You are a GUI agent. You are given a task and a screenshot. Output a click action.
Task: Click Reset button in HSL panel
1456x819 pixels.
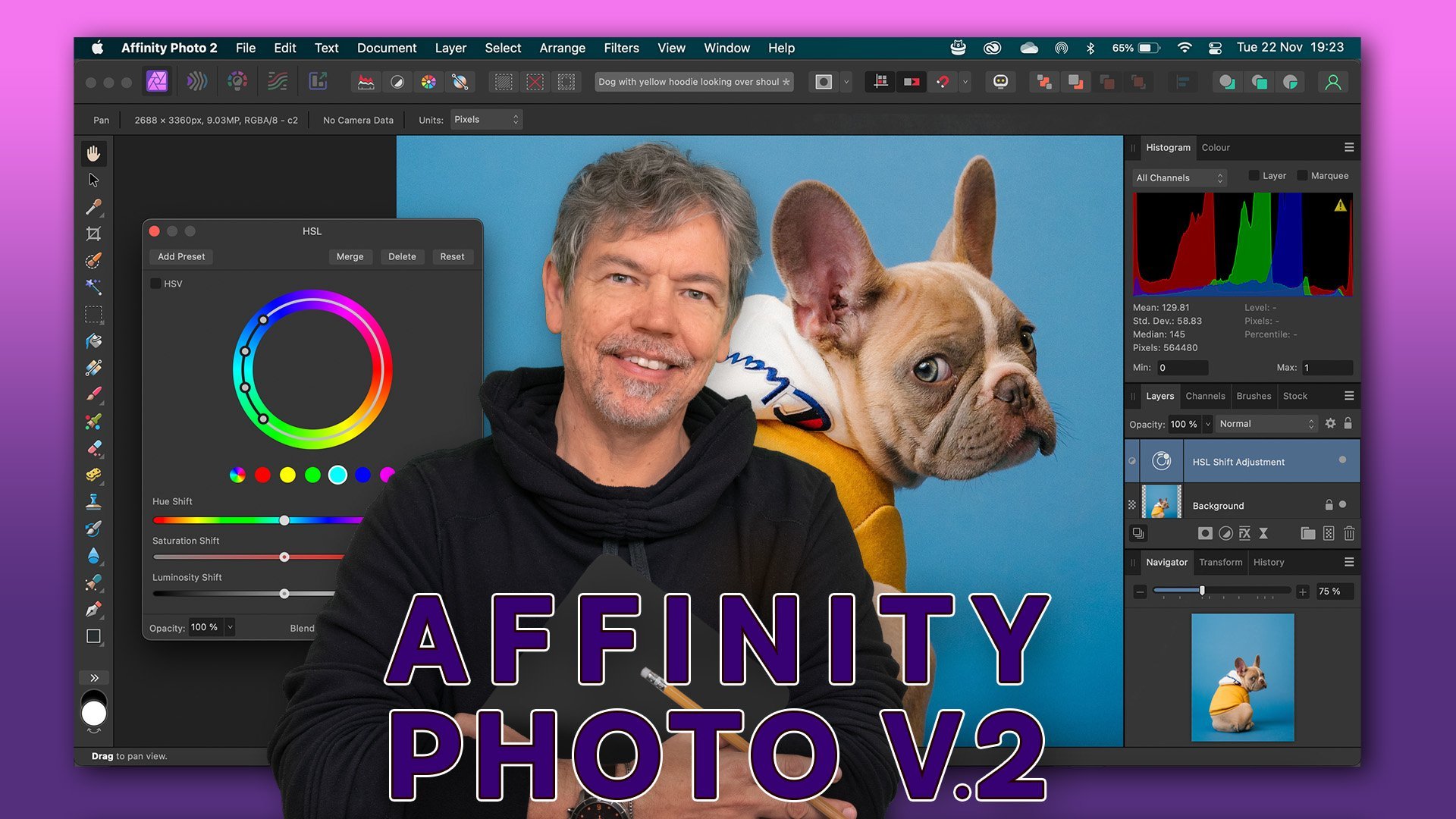coord(452,256)
